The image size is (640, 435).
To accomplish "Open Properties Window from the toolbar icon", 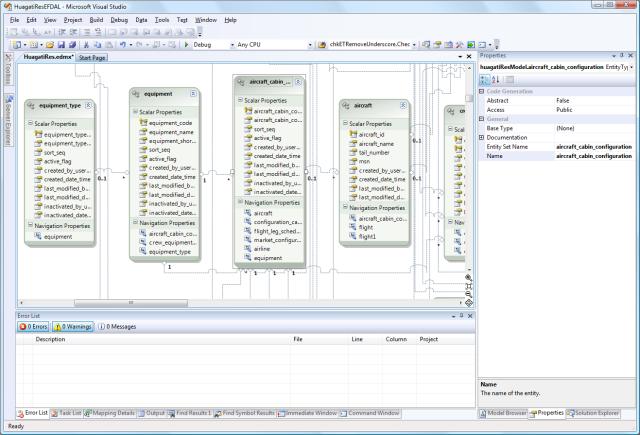I will pyautogui.click(x=437, y=44).
